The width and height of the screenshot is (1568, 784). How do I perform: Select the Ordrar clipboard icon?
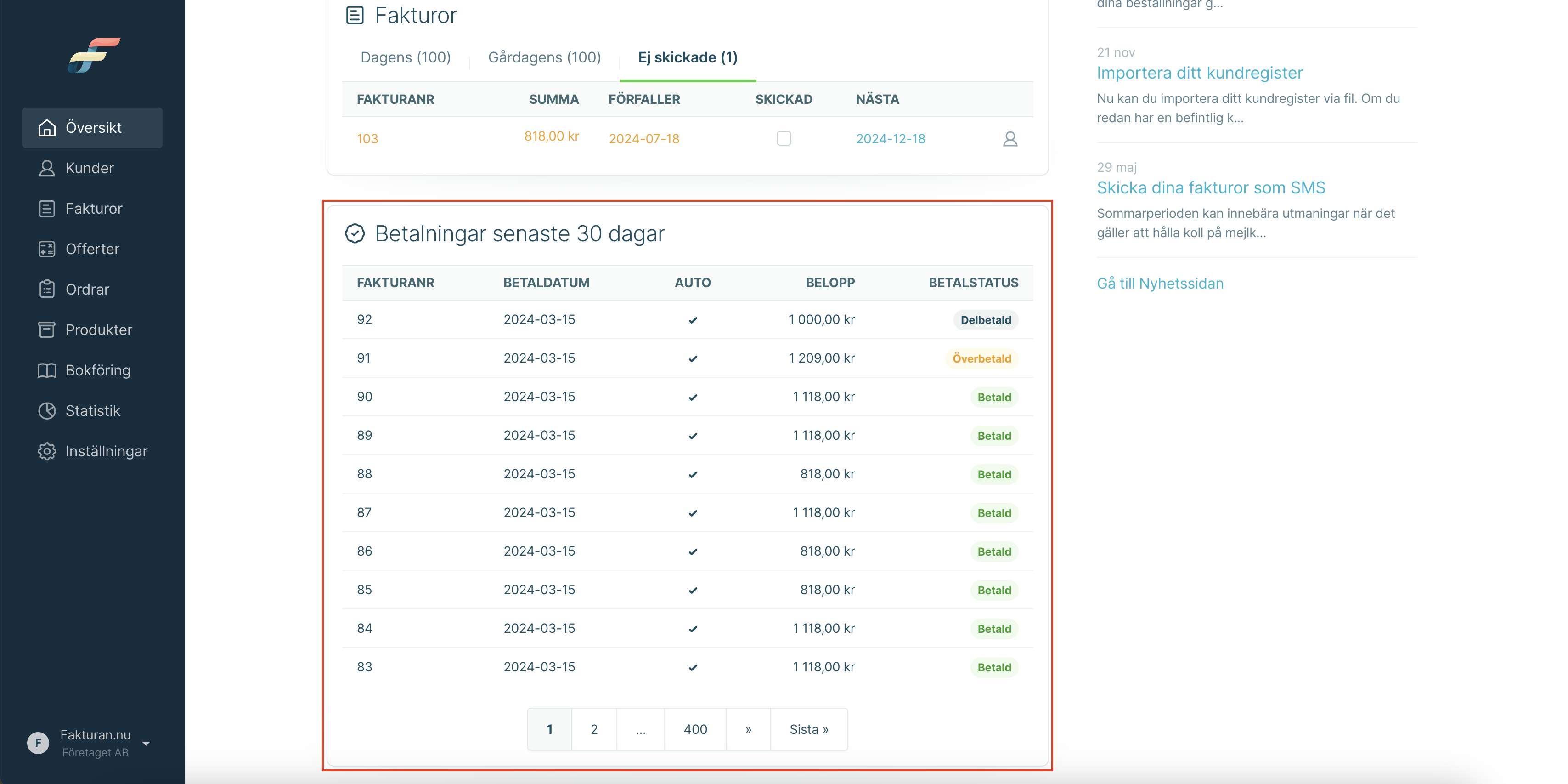click(x=47, y=290)
